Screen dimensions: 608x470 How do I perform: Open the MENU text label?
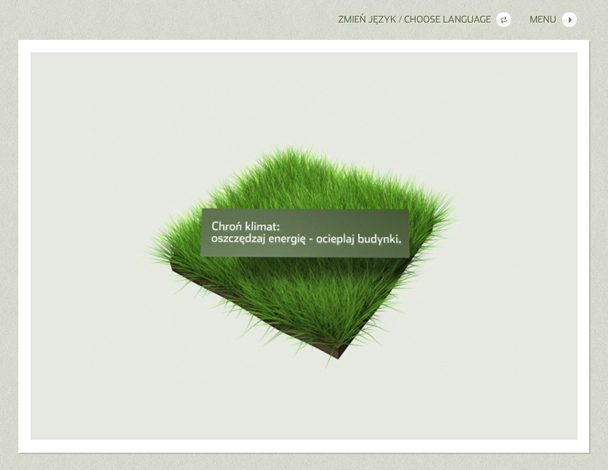pyautogui.click(x=542, y=19)
